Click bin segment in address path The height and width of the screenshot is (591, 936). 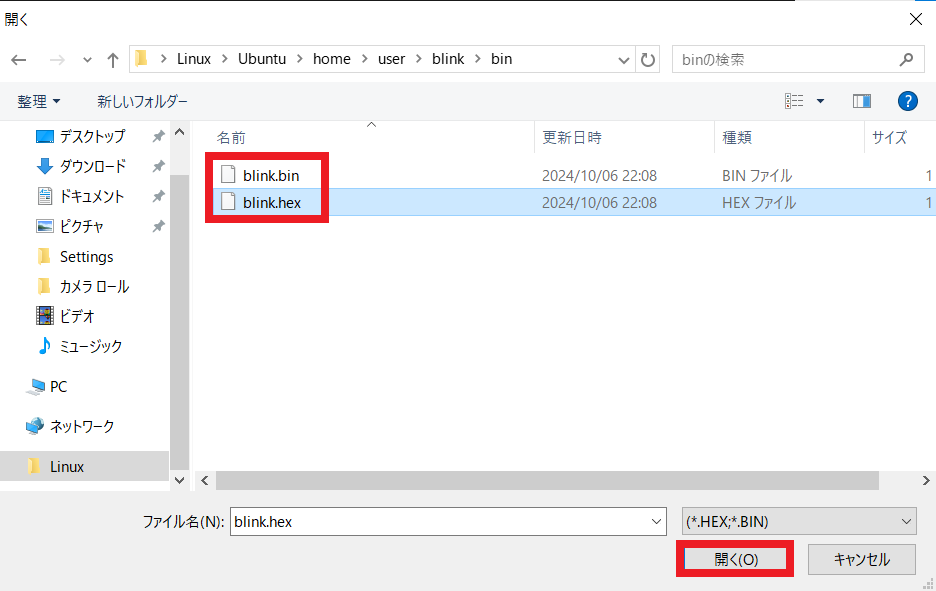(501, 59)
